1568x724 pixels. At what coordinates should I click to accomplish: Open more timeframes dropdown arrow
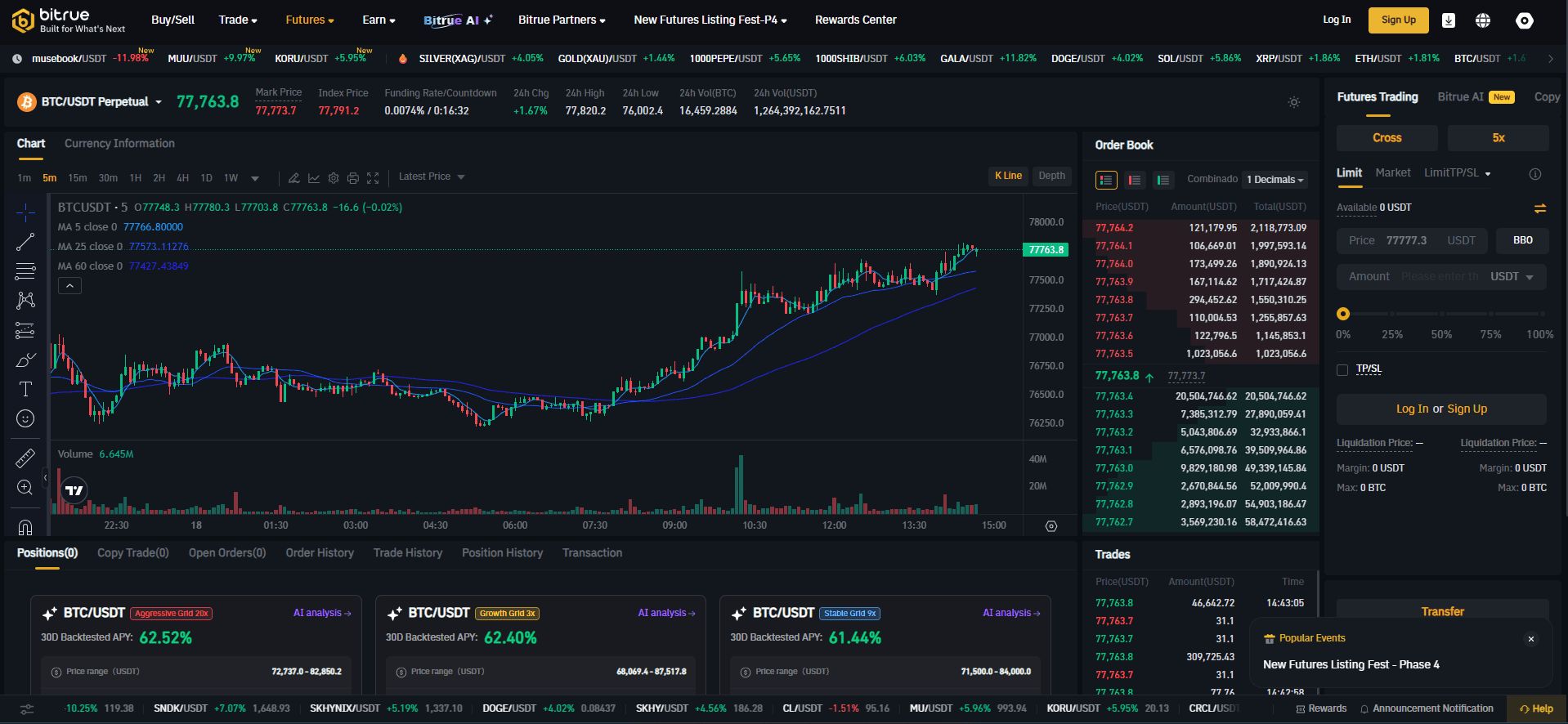click(255, 178)
